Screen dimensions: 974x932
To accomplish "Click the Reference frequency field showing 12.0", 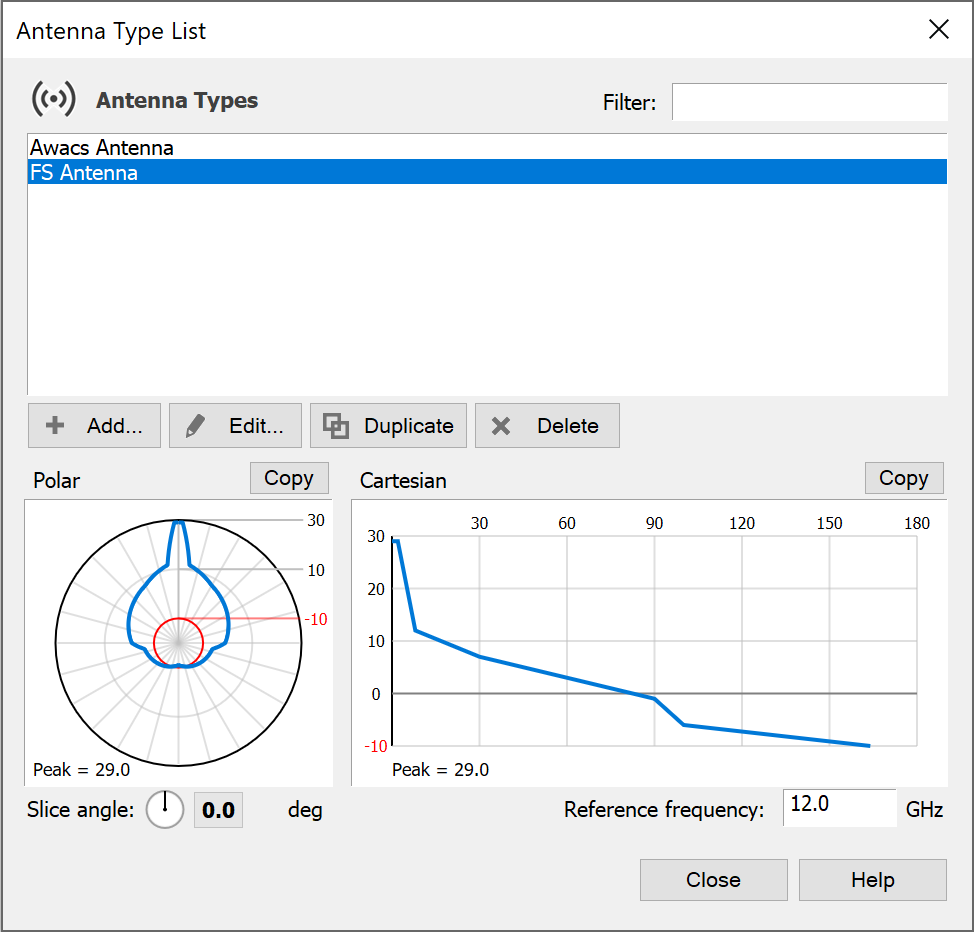I will coord(838,808).
